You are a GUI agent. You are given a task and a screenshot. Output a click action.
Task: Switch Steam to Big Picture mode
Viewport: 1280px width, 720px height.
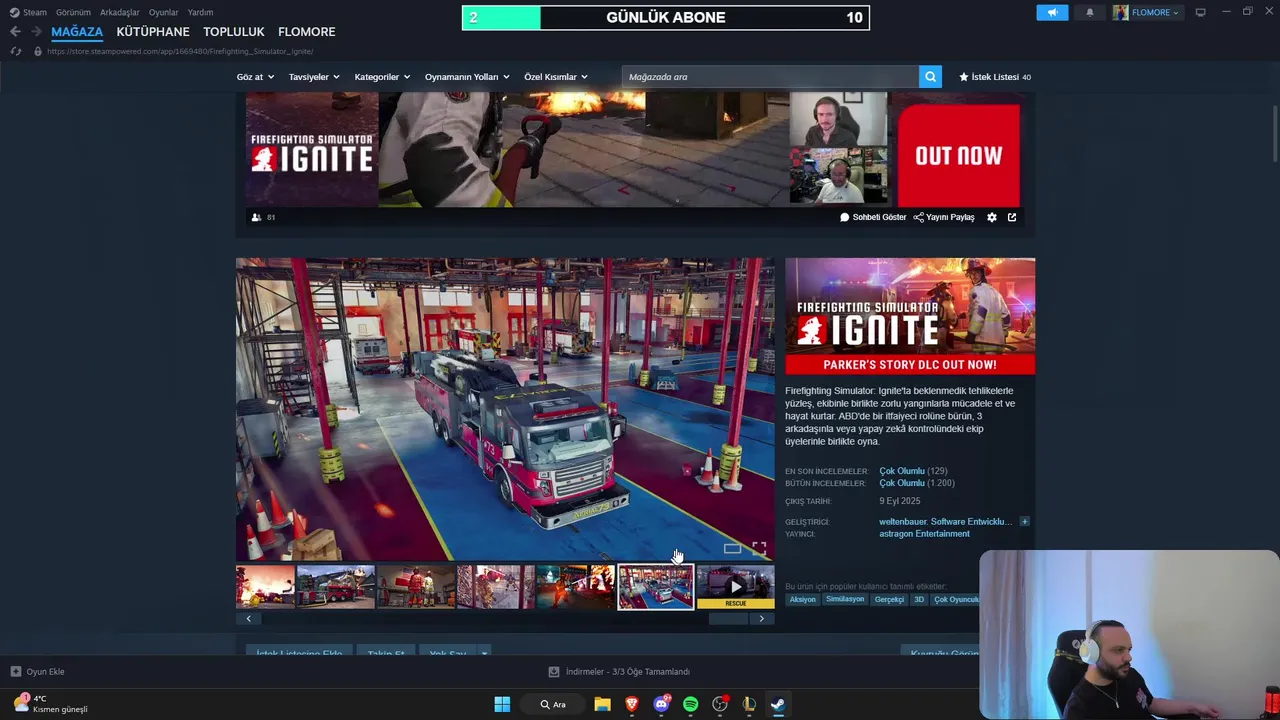tap(1200, 12)
